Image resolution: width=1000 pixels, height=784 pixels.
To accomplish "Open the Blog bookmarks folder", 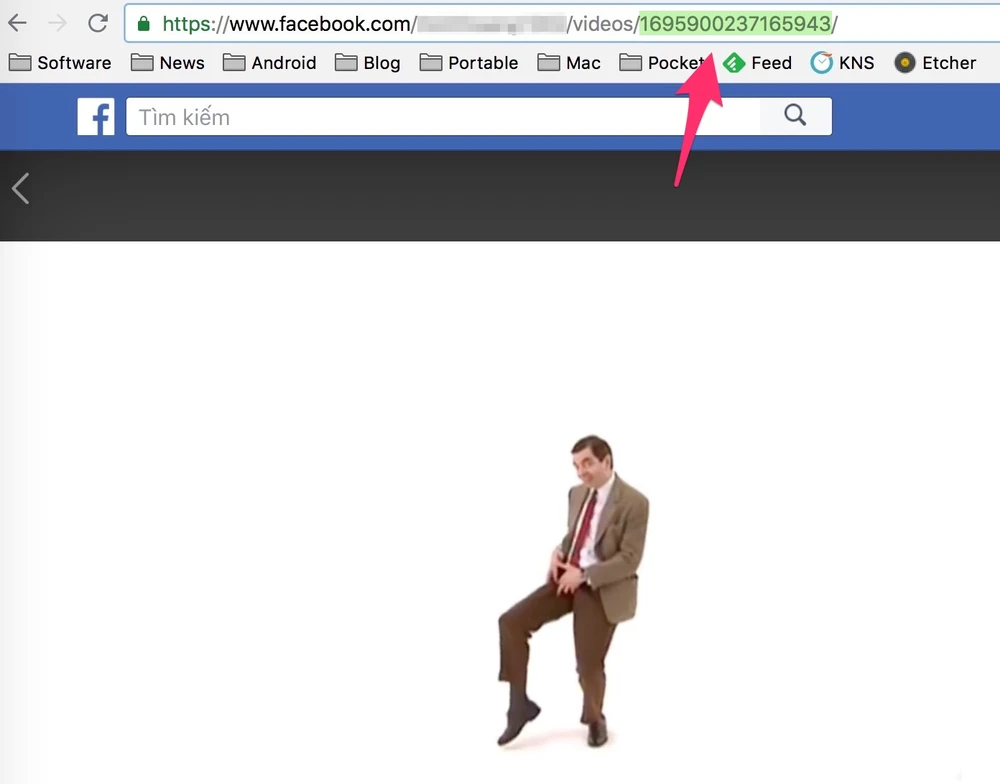I will pos(367,63).
